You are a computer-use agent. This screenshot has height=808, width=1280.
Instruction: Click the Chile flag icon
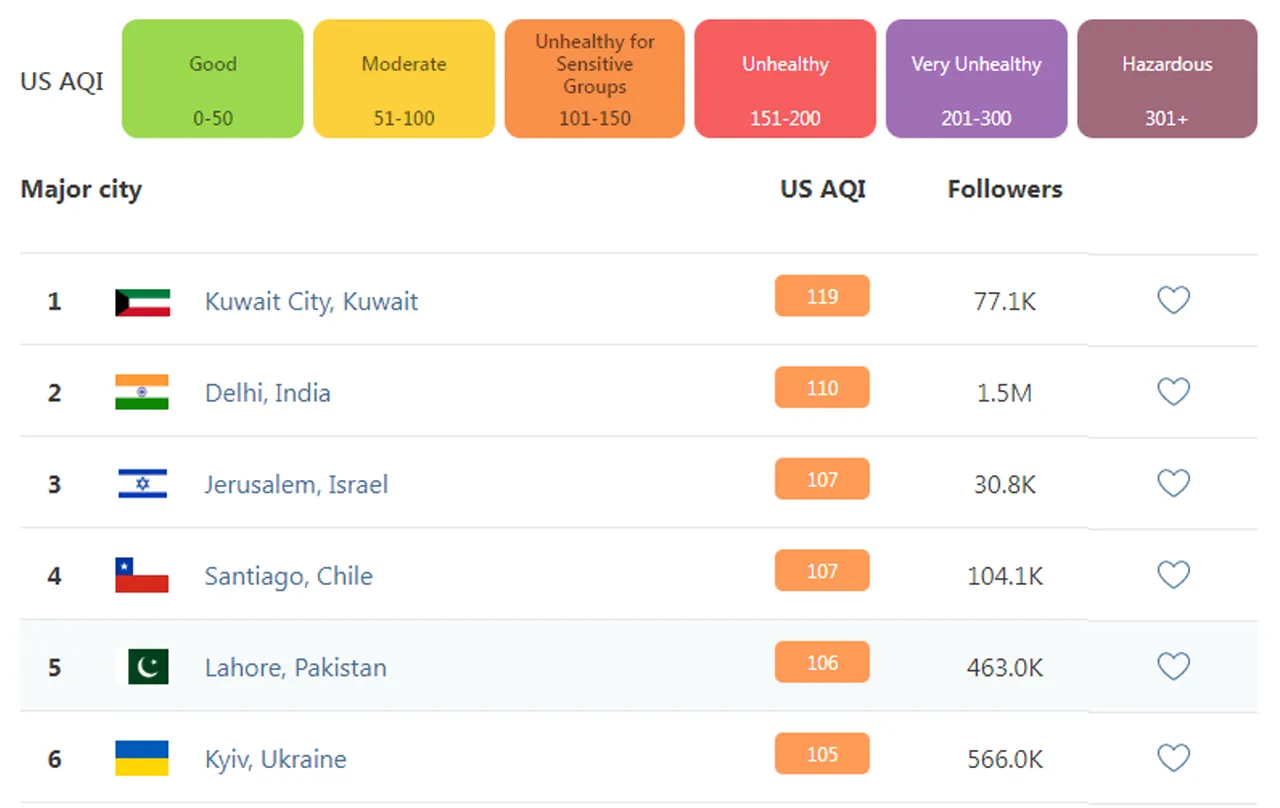point(142,575)
